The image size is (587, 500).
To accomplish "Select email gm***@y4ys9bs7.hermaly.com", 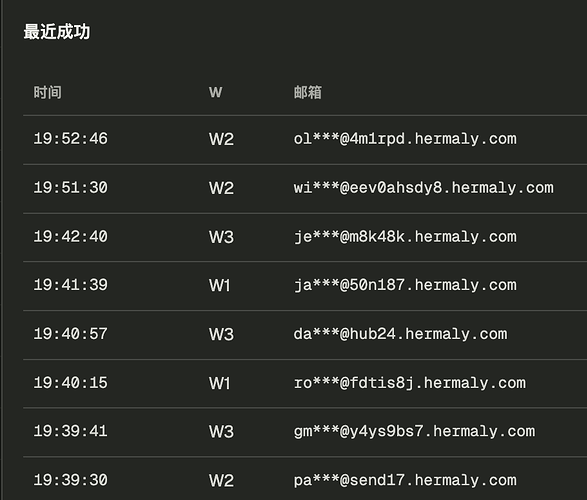I will coord(414,432).
